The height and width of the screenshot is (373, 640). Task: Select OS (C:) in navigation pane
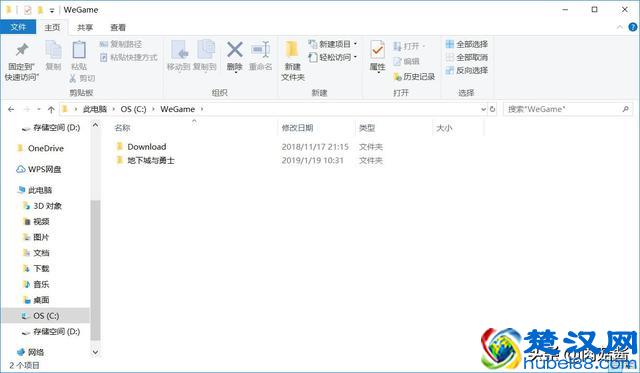pyautogui.click(x=45, y=316)
